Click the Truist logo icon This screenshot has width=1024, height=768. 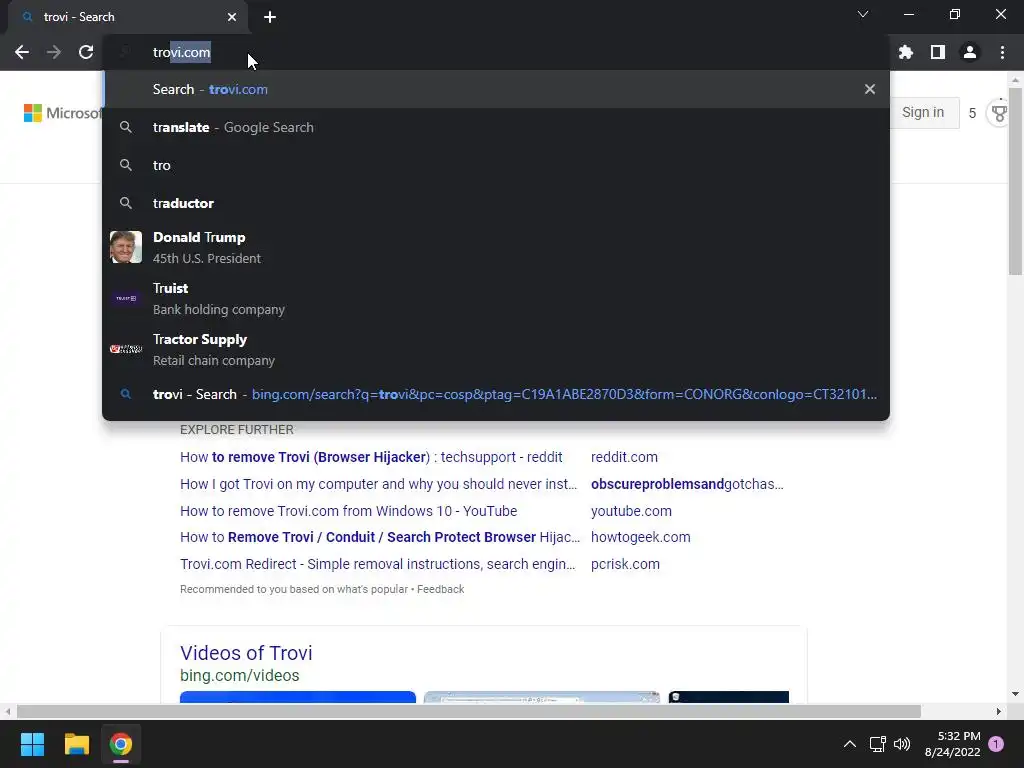(x=126, y=298)
